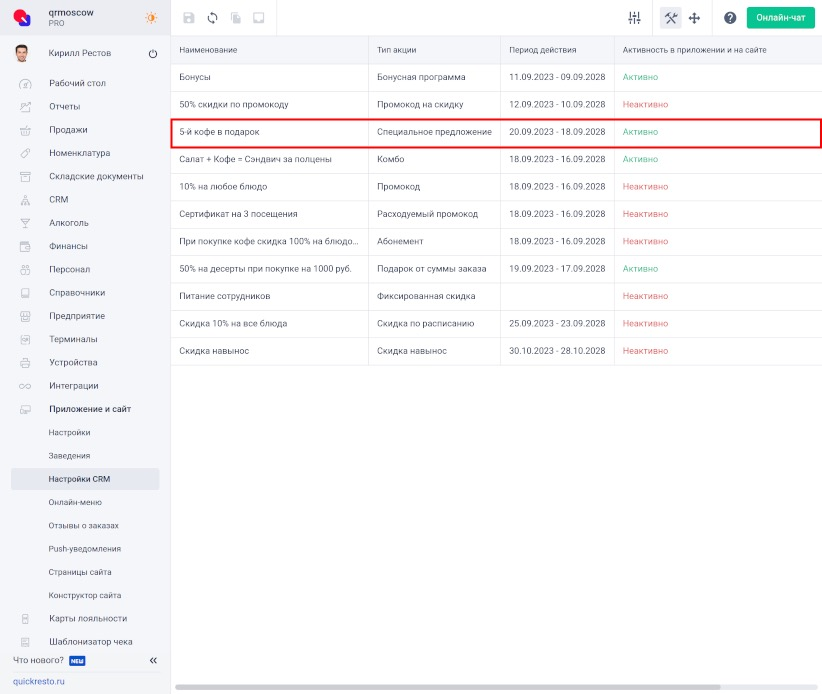Click the copy document icon in toolbar
Viewport: 822px width, 694px height.
[x=236, y=18]
